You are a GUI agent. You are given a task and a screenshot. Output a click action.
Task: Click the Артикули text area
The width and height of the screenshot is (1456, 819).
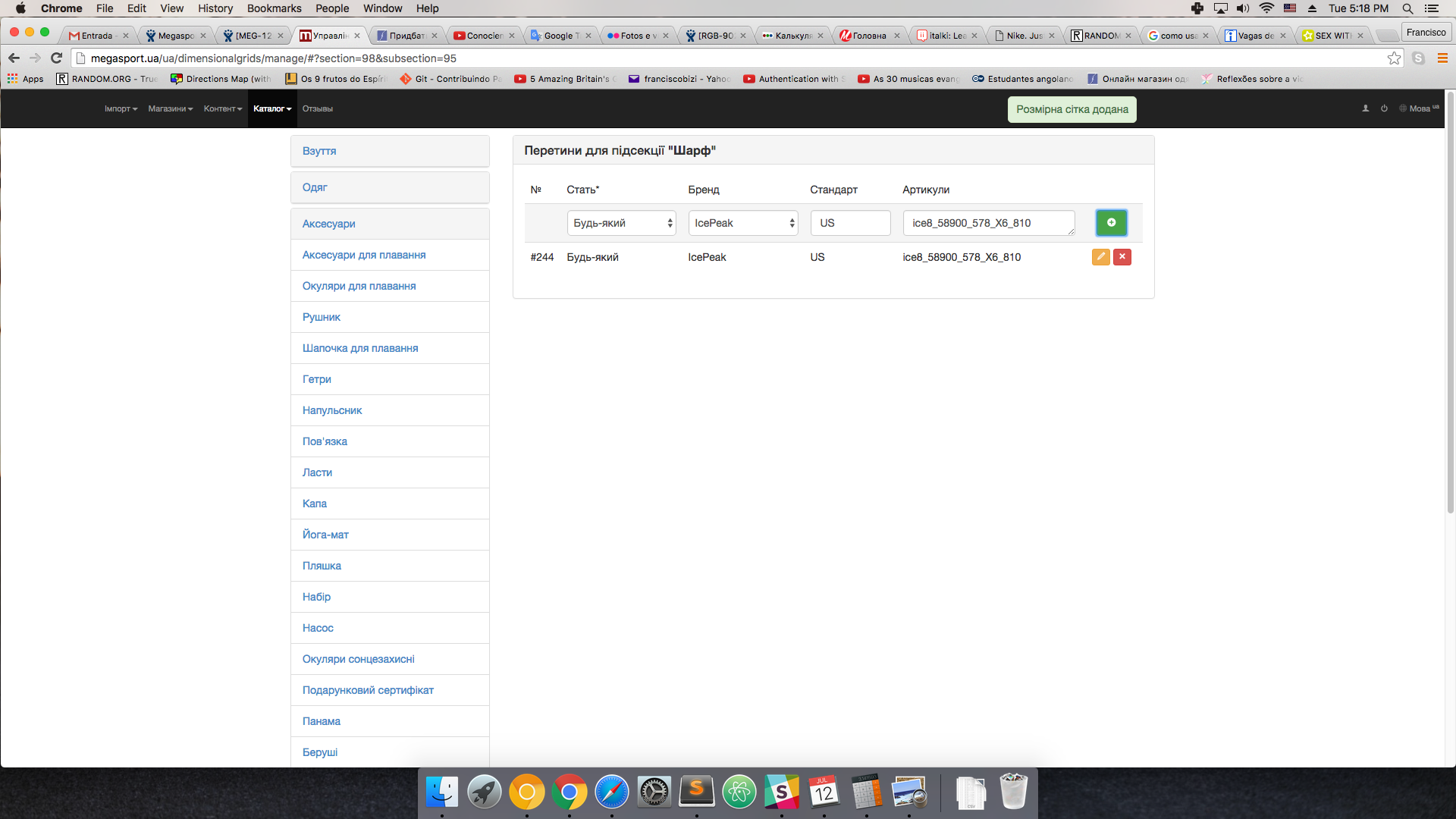pyautogui.click(x=988, y=223)
